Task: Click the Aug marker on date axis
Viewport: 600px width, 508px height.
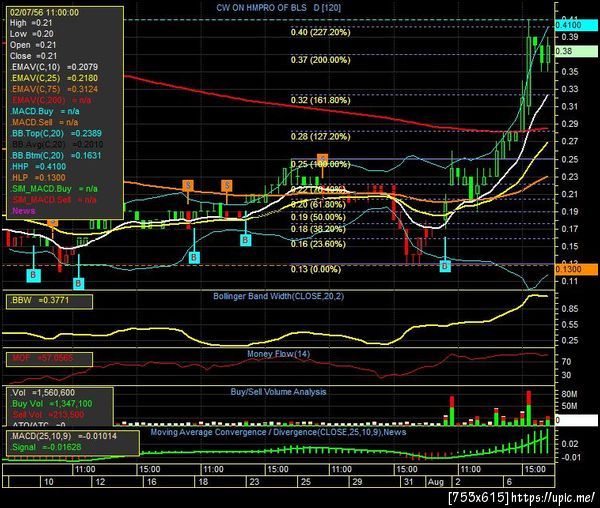Action: (x=435, y=482)
